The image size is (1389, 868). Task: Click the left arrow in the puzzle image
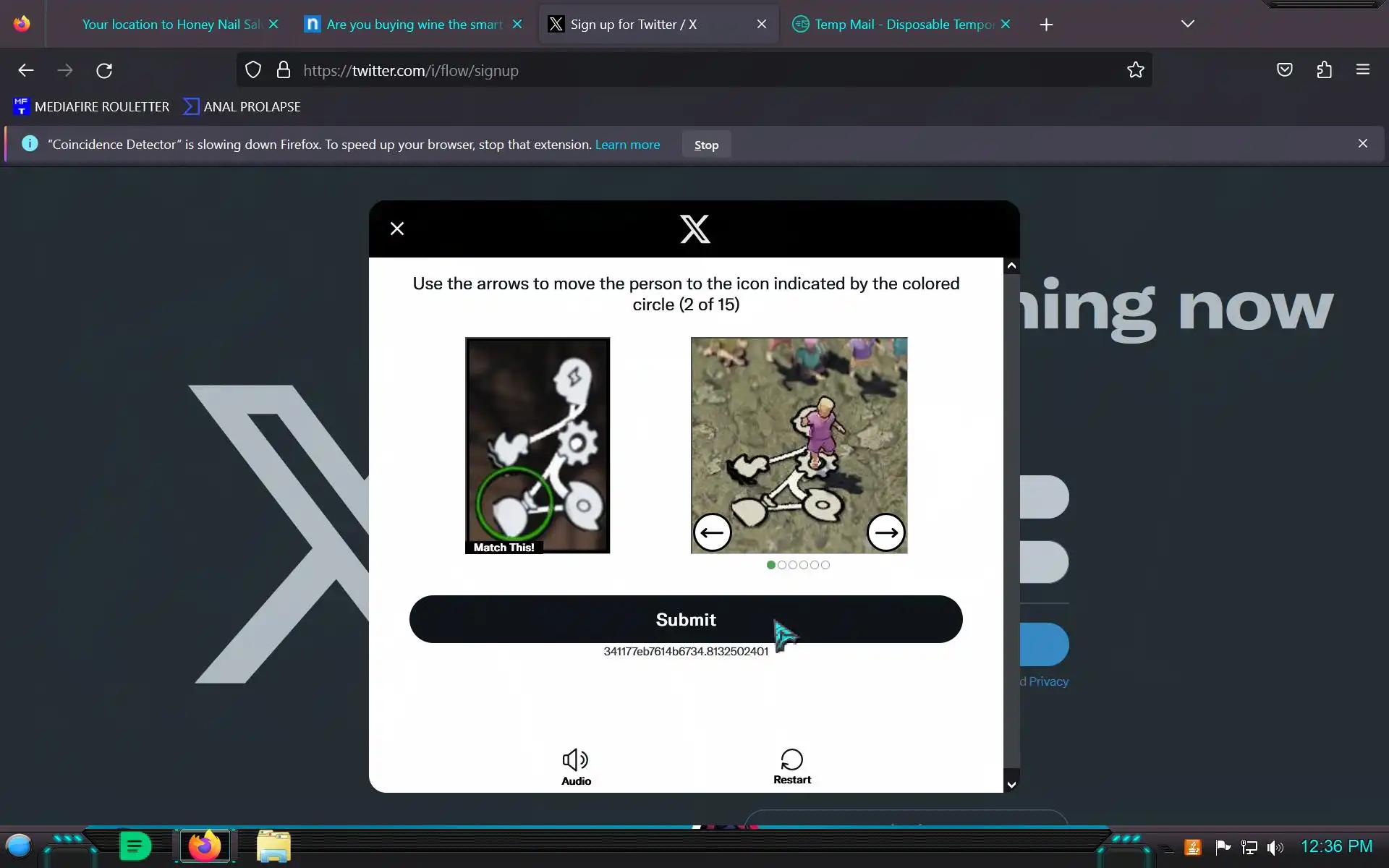point(712,533)
